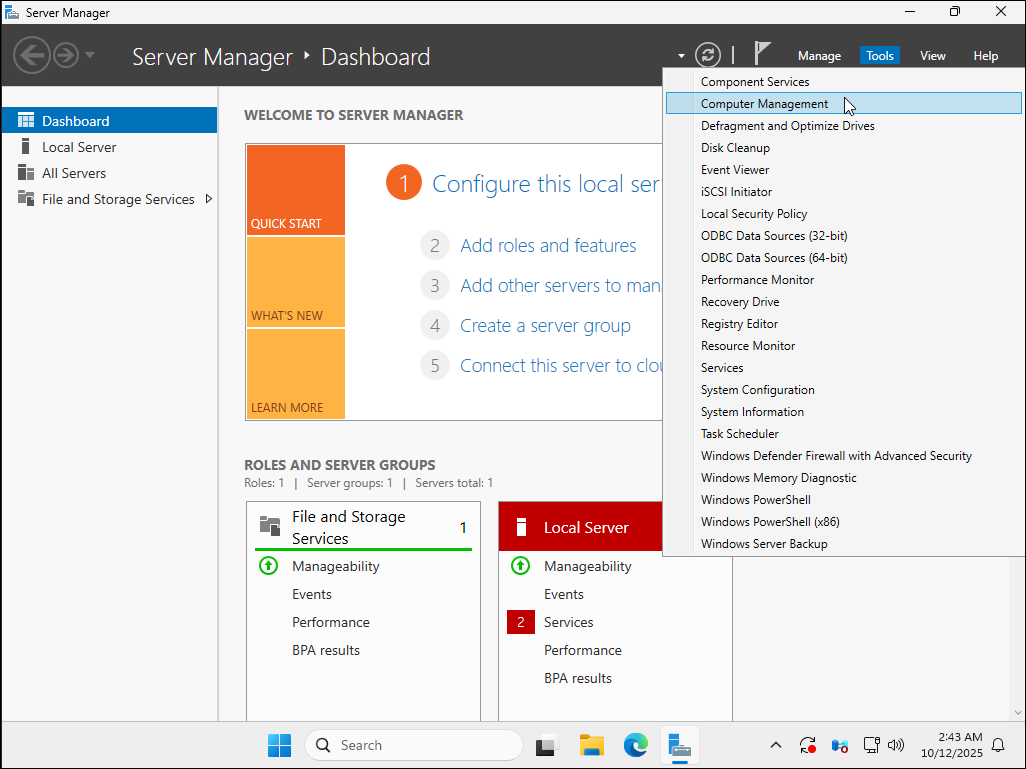Click the dropdown arrow beside refresh
The height and width of the screenshot is (769, 1026).
679,55
